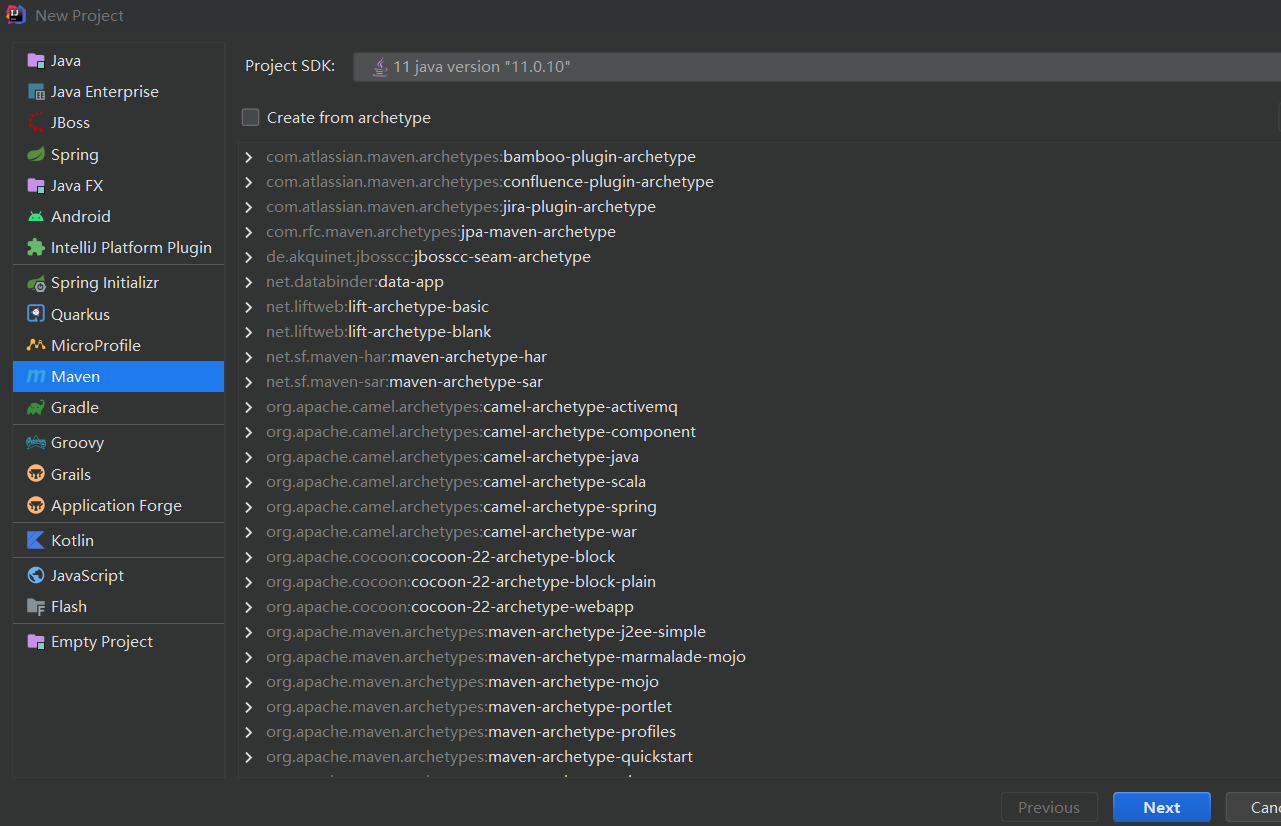Select maven-archetype-portlet row
Viewport: 1281px width, 826px height.
(759, 707)
